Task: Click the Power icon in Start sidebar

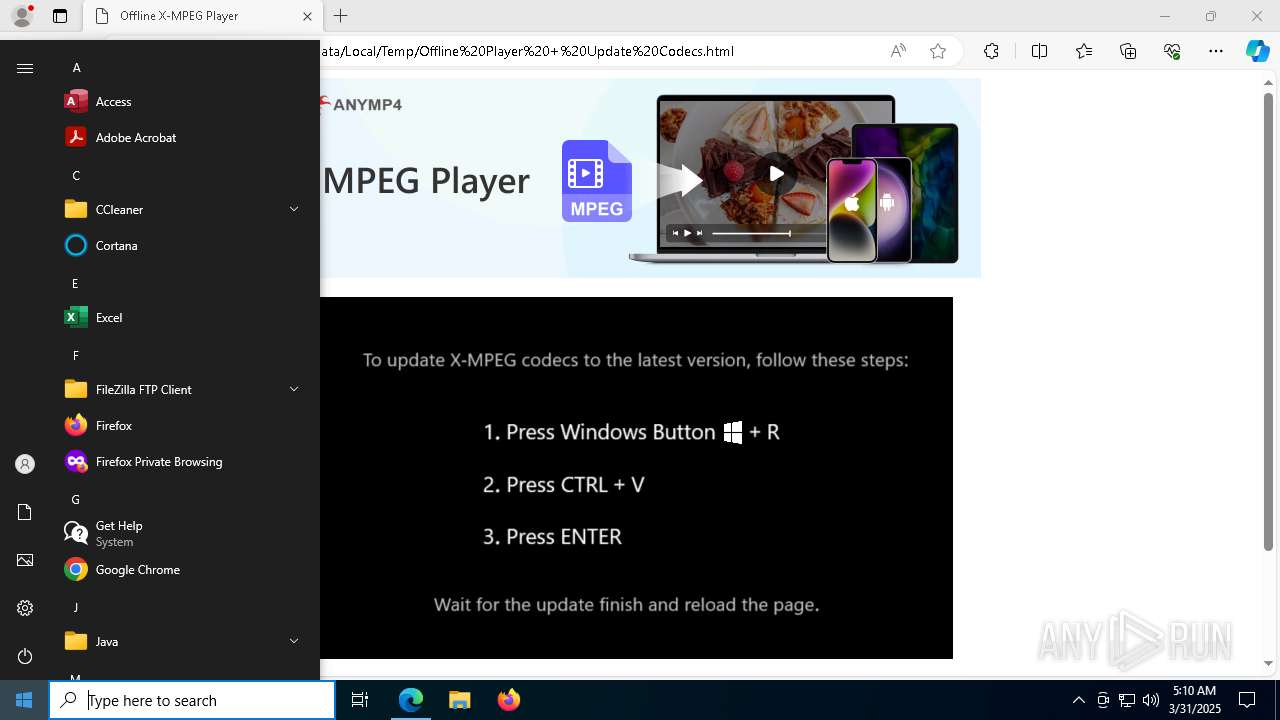Action: point(25,656)
